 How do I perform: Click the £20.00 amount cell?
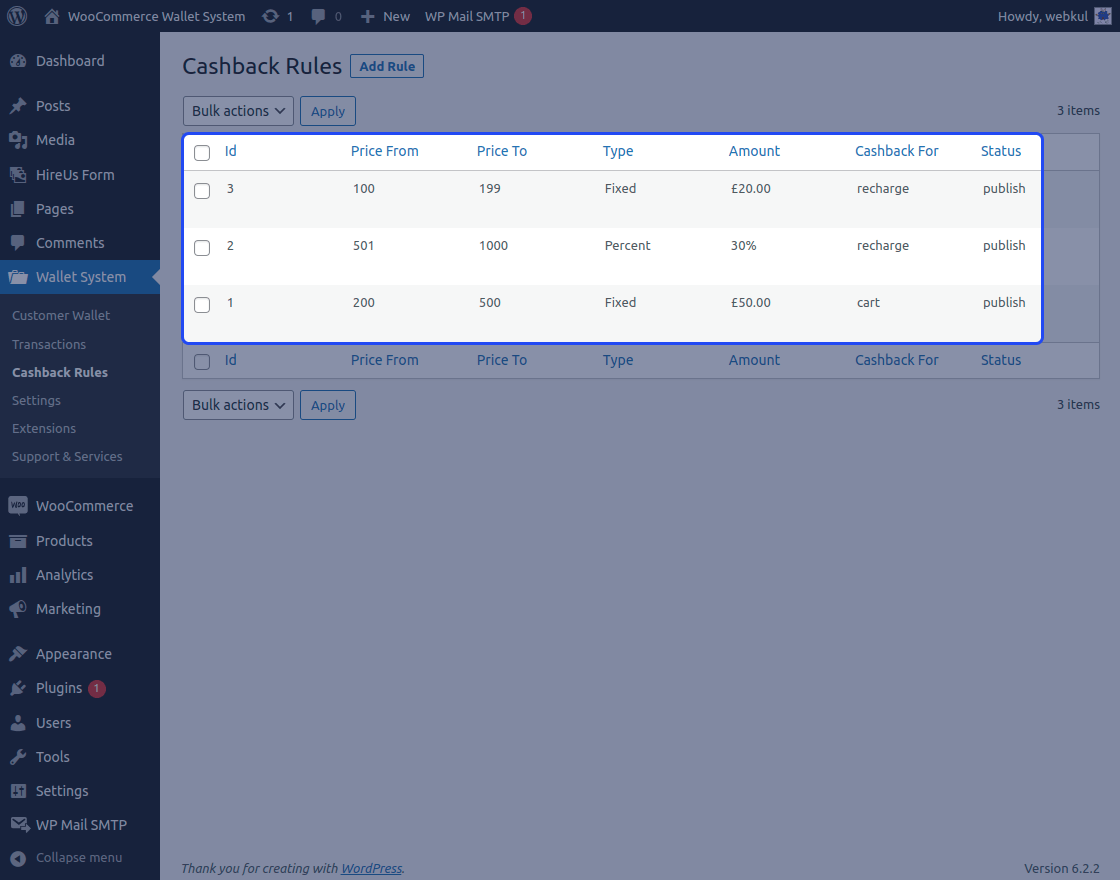751,189
